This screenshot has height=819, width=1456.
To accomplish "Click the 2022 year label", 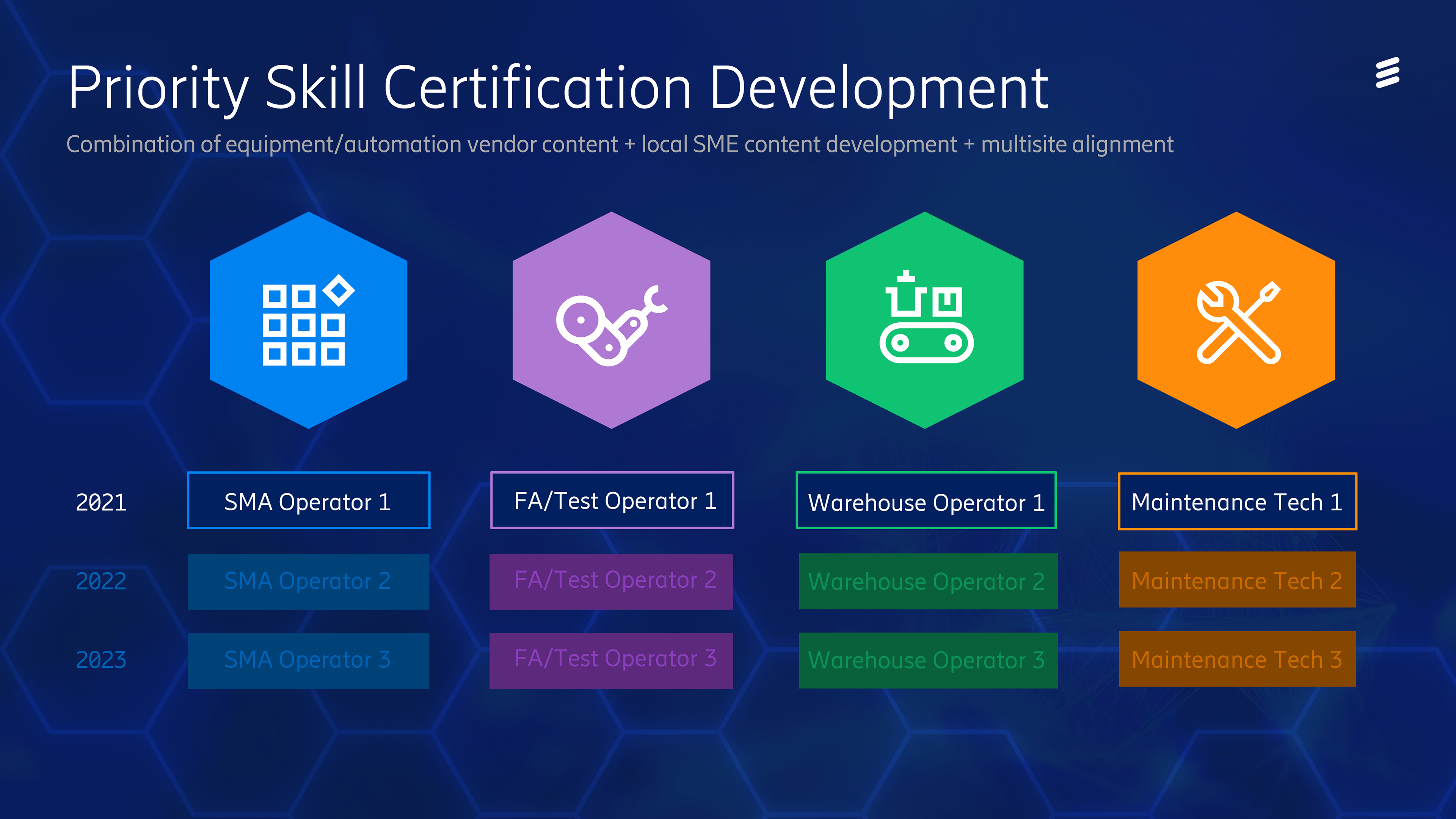I will pos(101,581).
